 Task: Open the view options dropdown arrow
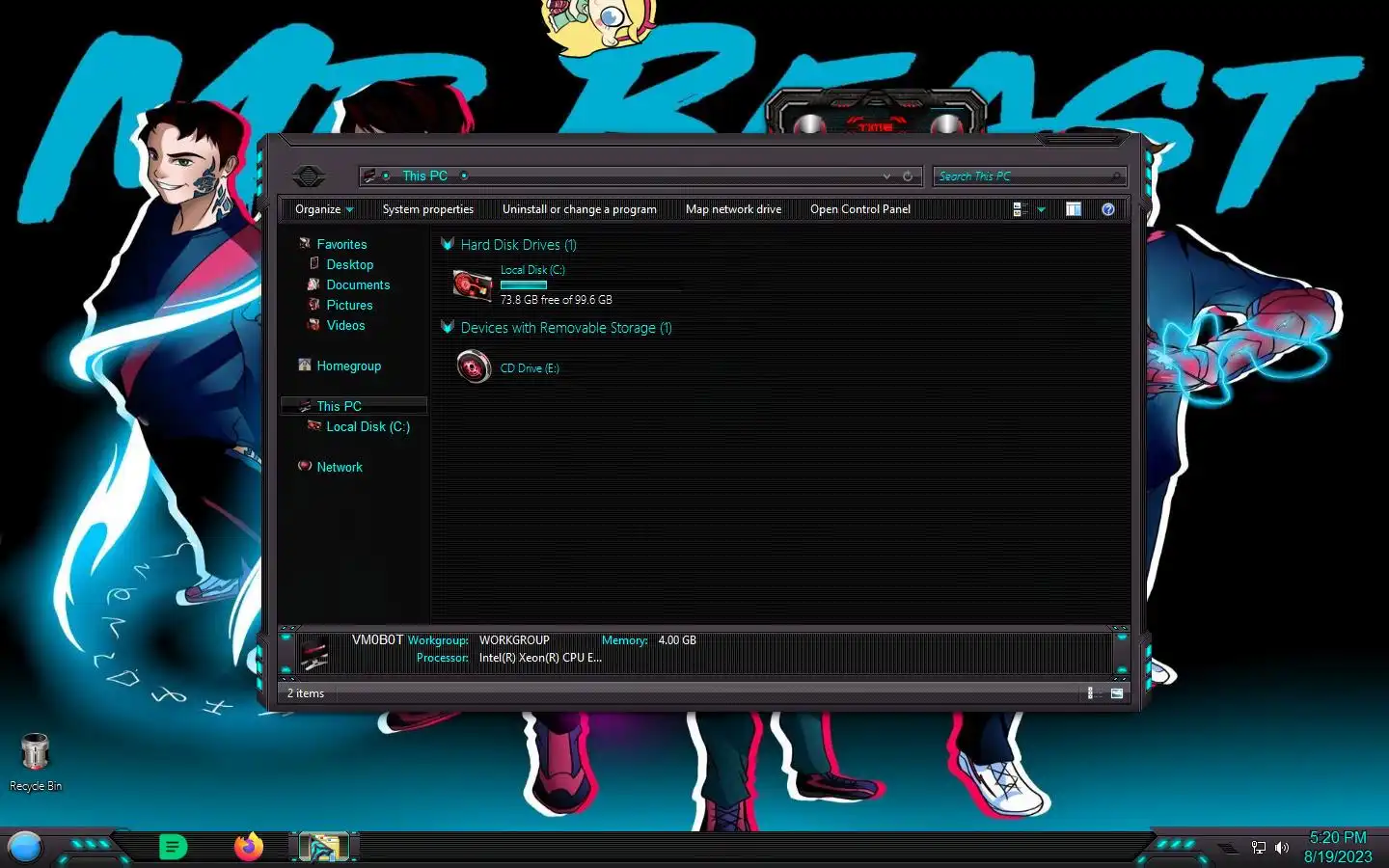click(x=1042, y=209)
